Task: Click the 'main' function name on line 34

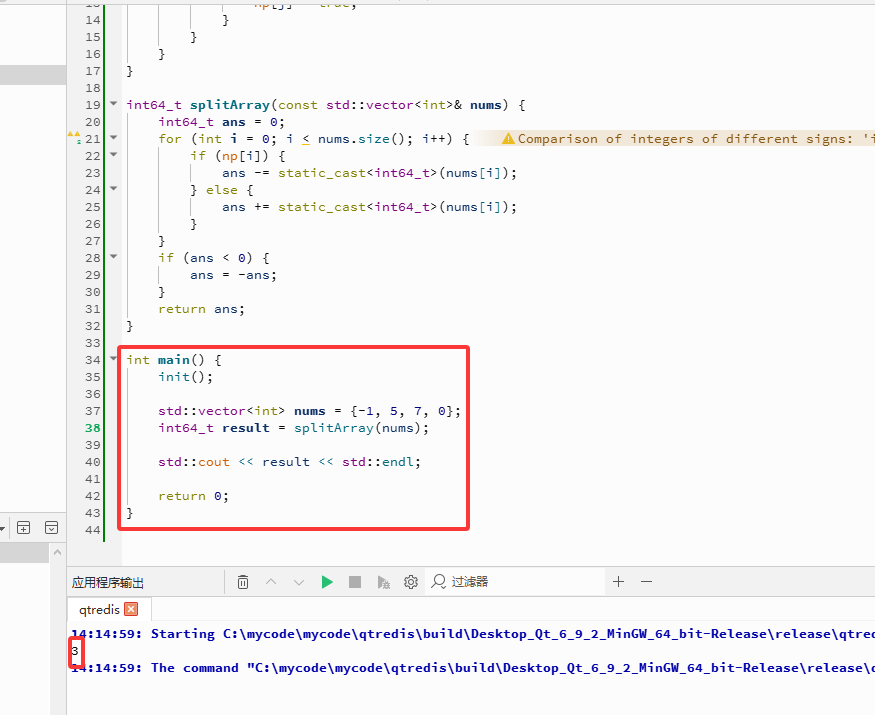Action: point(174,360)
